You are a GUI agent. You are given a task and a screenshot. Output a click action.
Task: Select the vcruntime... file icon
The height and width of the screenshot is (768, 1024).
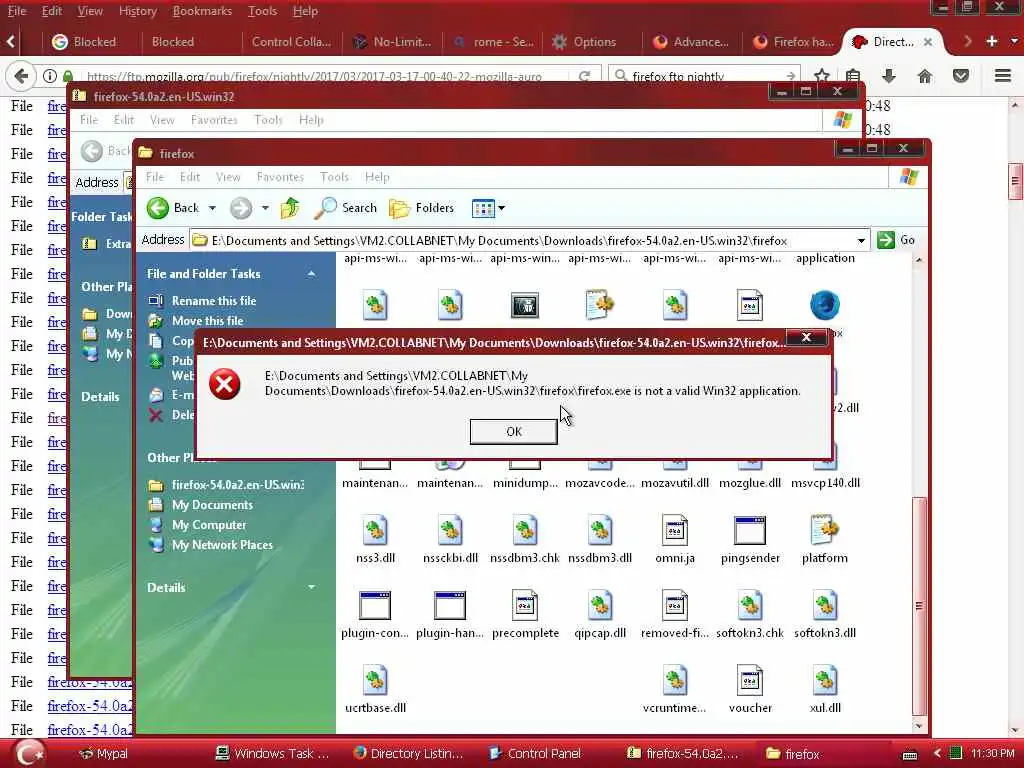(675, 680)
